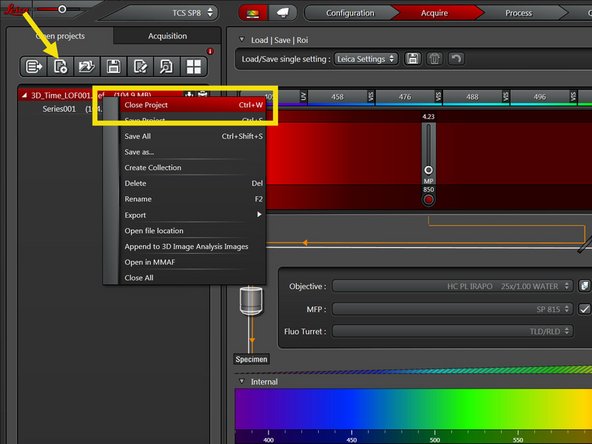Click the Internal spectrum color bar
This screenshot has height=444, width=592.
pyautogui.click(x=413, y=409)
